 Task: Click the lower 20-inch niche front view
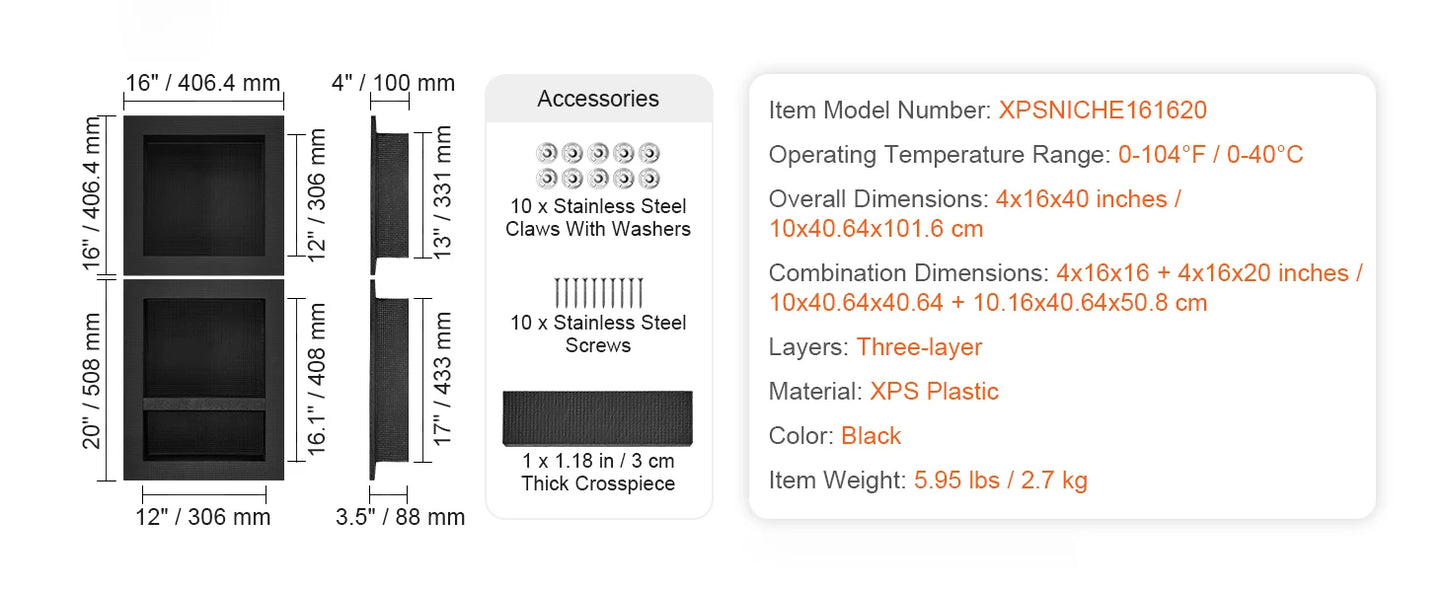click(x=204, y=380)
